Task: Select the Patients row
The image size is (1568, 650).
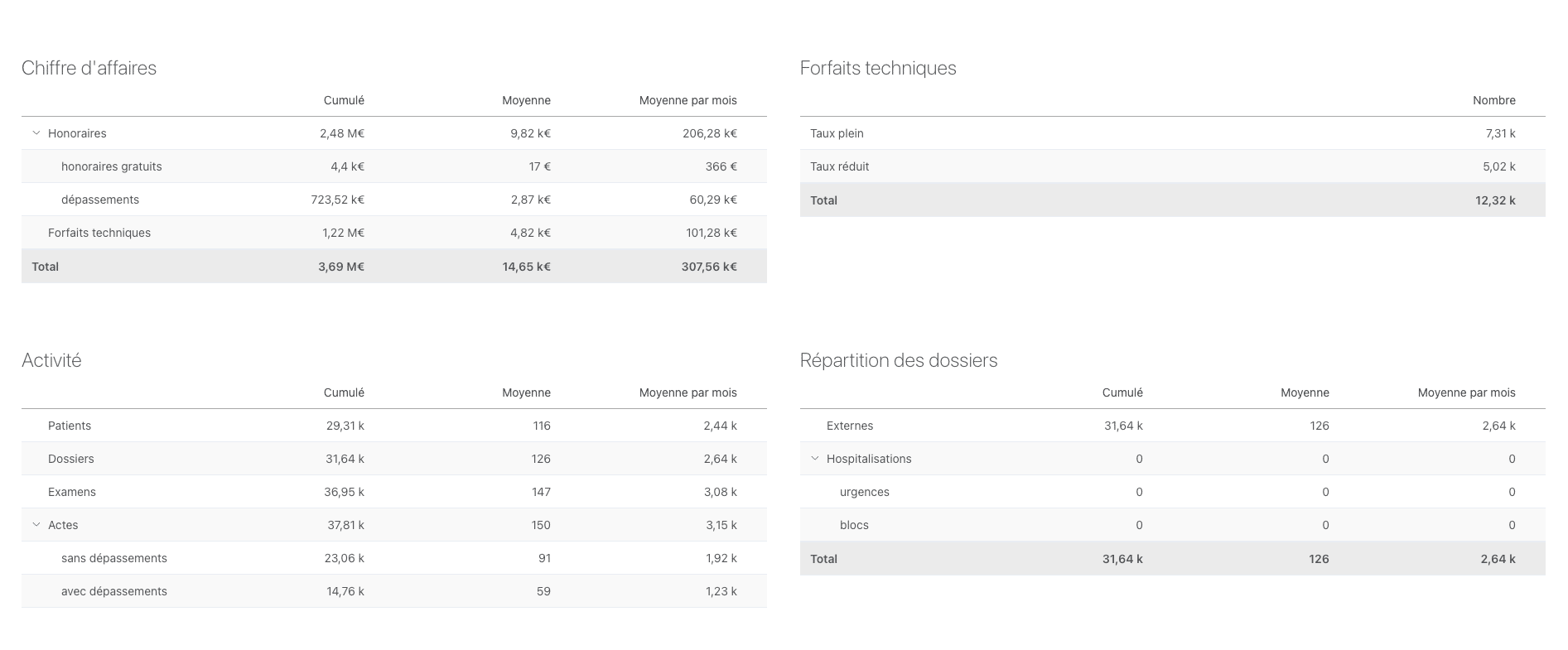Action: coord(70,426)
